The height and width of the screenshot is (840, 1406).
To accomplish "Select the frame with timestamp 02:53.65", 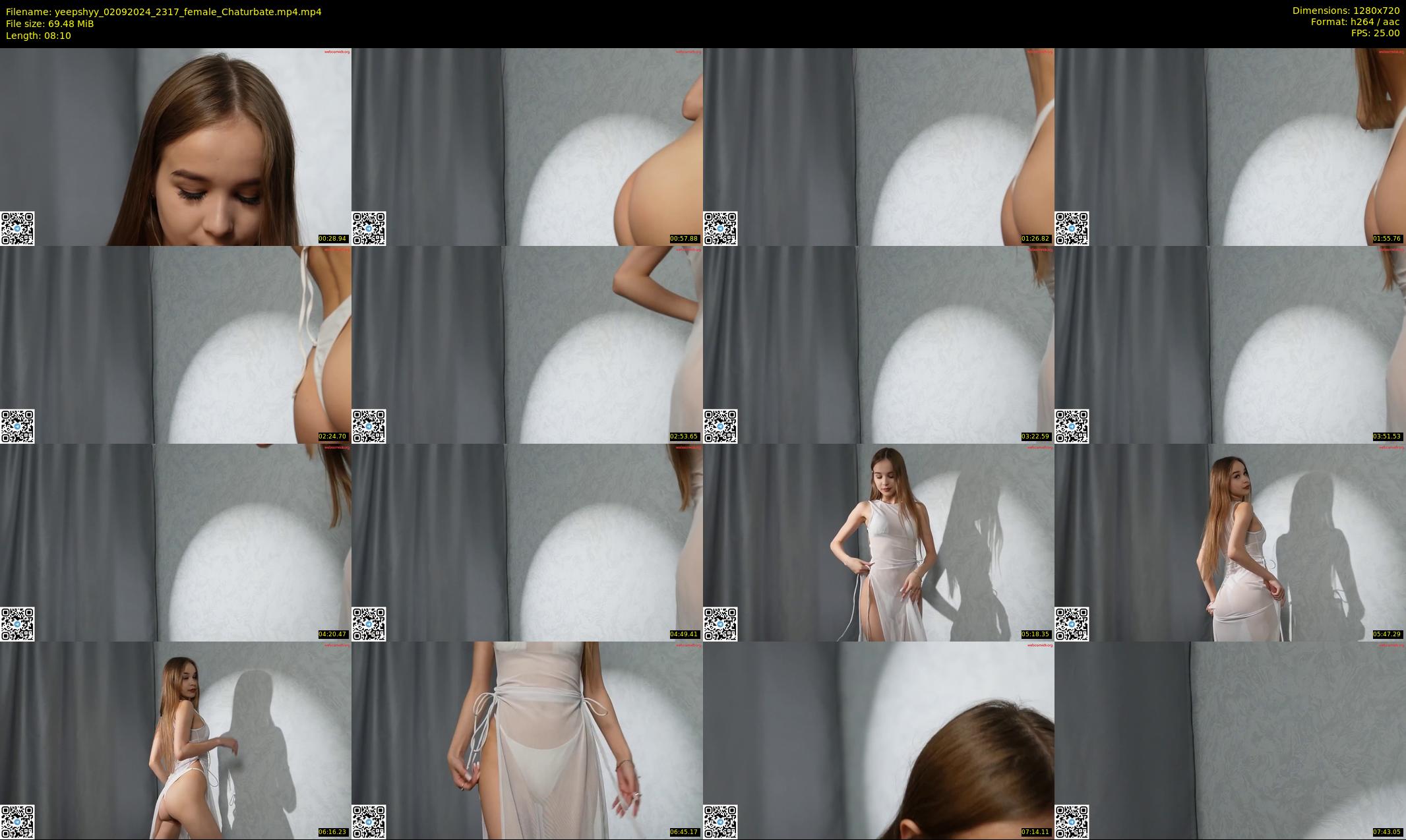I will (x=527, y=344).
